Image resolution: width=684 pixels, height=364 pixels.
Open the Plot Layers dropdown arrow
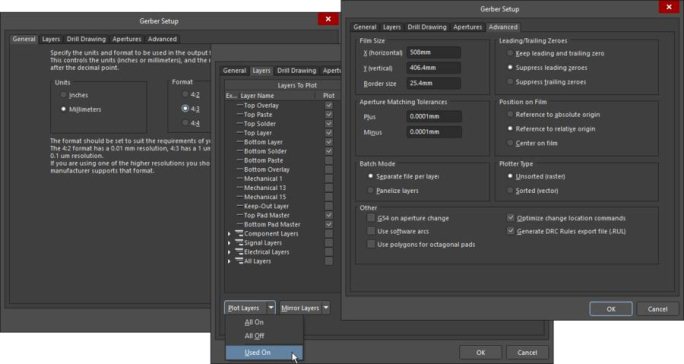pyautogui.click(x=271, y=308)
